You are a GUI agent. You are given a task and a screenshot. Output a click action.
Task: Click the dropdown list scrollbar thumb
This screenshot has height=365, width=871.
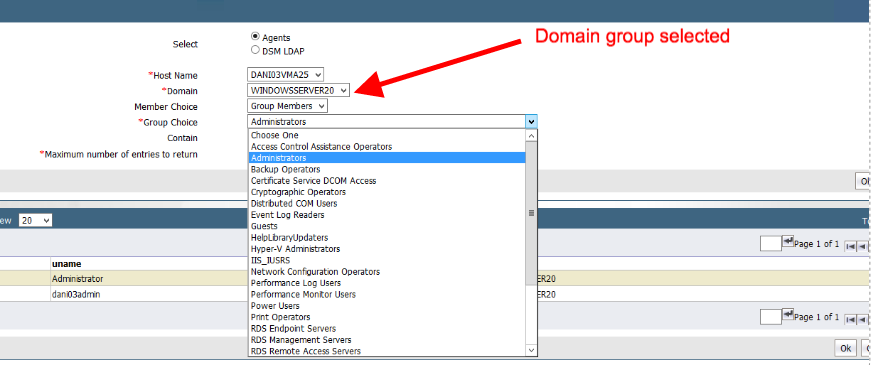(x=531, y=213)
